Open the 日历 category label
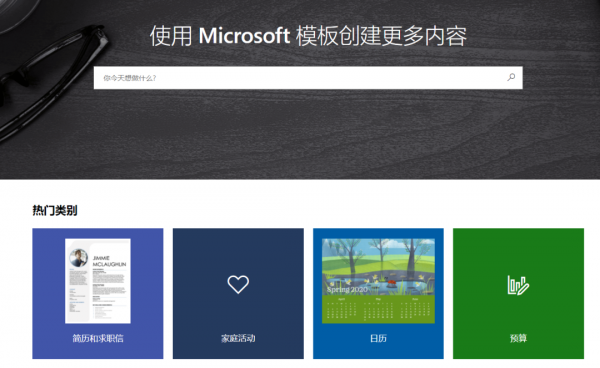The width and height of the screenshot is (600, 368). pos(378,338)
